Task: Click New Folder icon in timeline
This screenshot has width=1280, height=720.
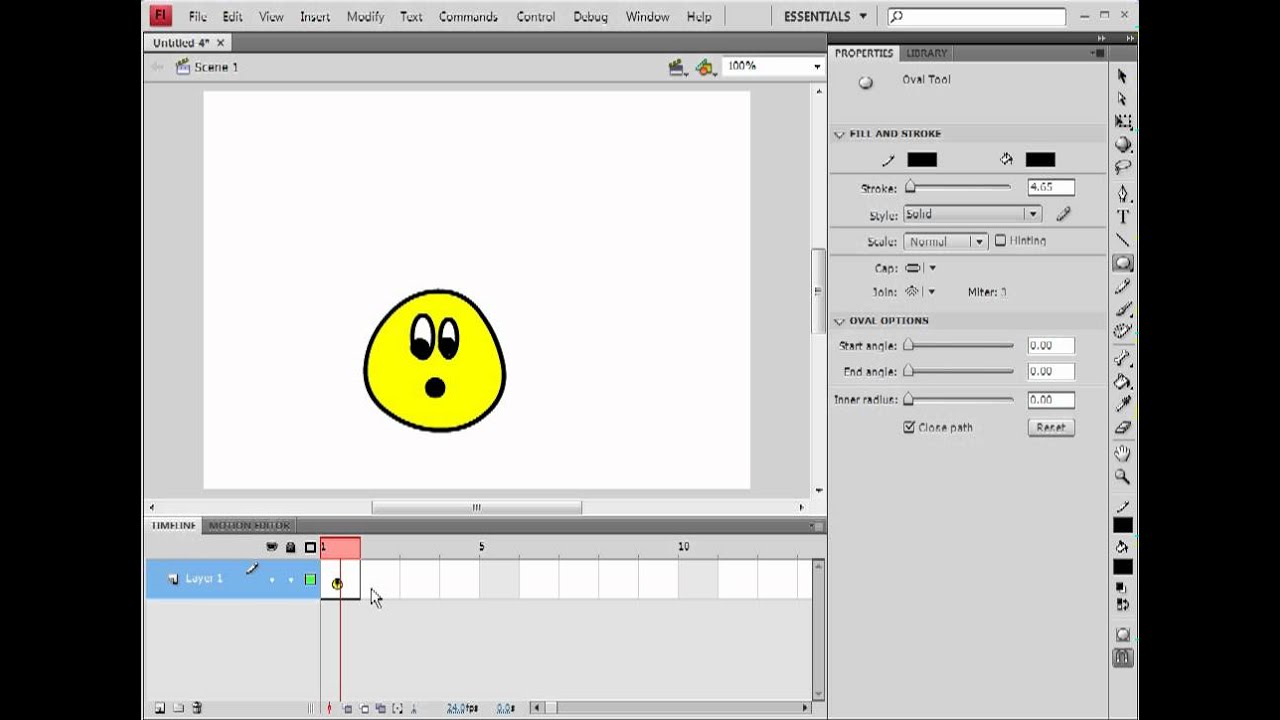Action: [x=178, y=708]
